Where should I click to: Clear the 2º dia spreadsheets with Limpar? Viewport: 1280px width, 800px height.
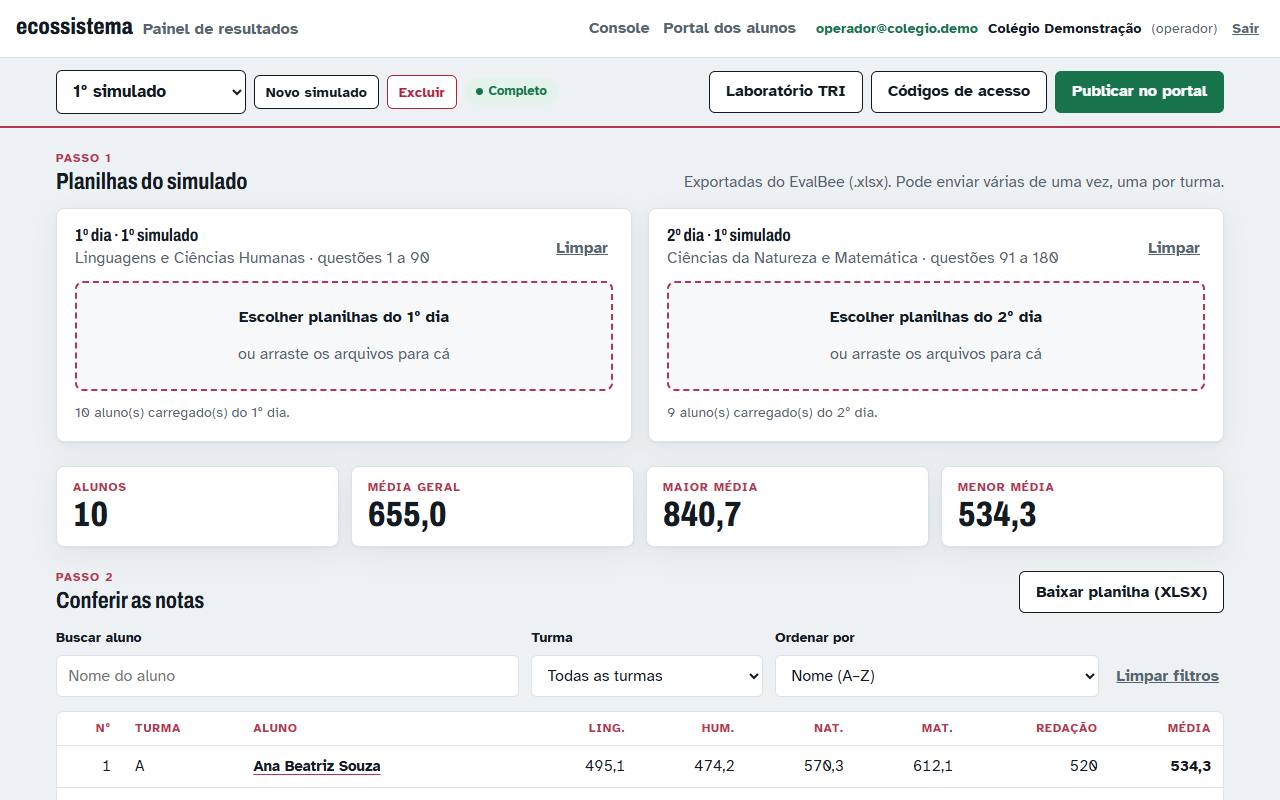pyautogui.click(x=1174, y=248)
